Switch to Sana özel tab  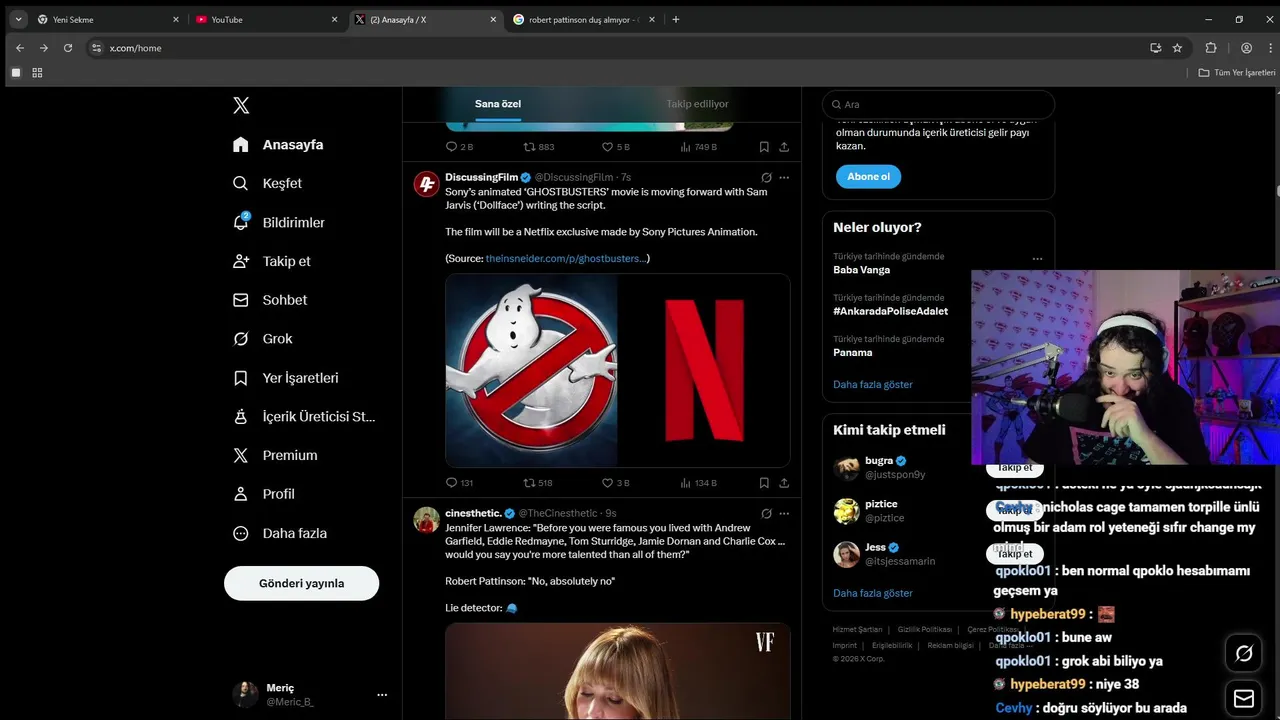tap(498, 104)
